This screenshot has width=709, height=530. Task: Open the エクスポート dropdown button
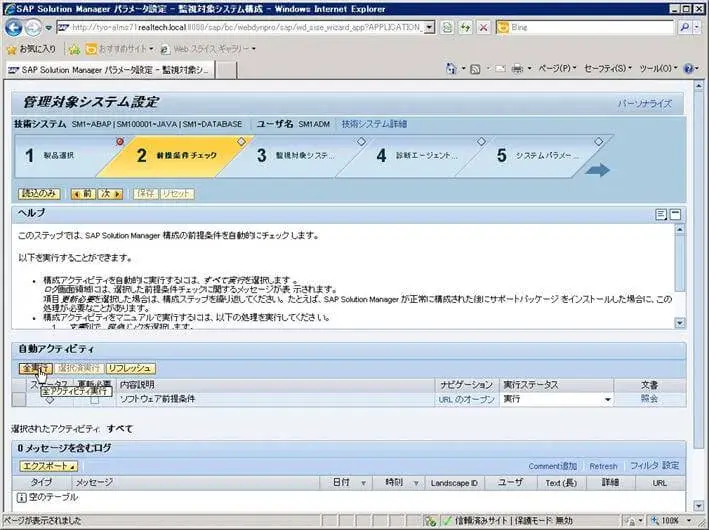49,466
